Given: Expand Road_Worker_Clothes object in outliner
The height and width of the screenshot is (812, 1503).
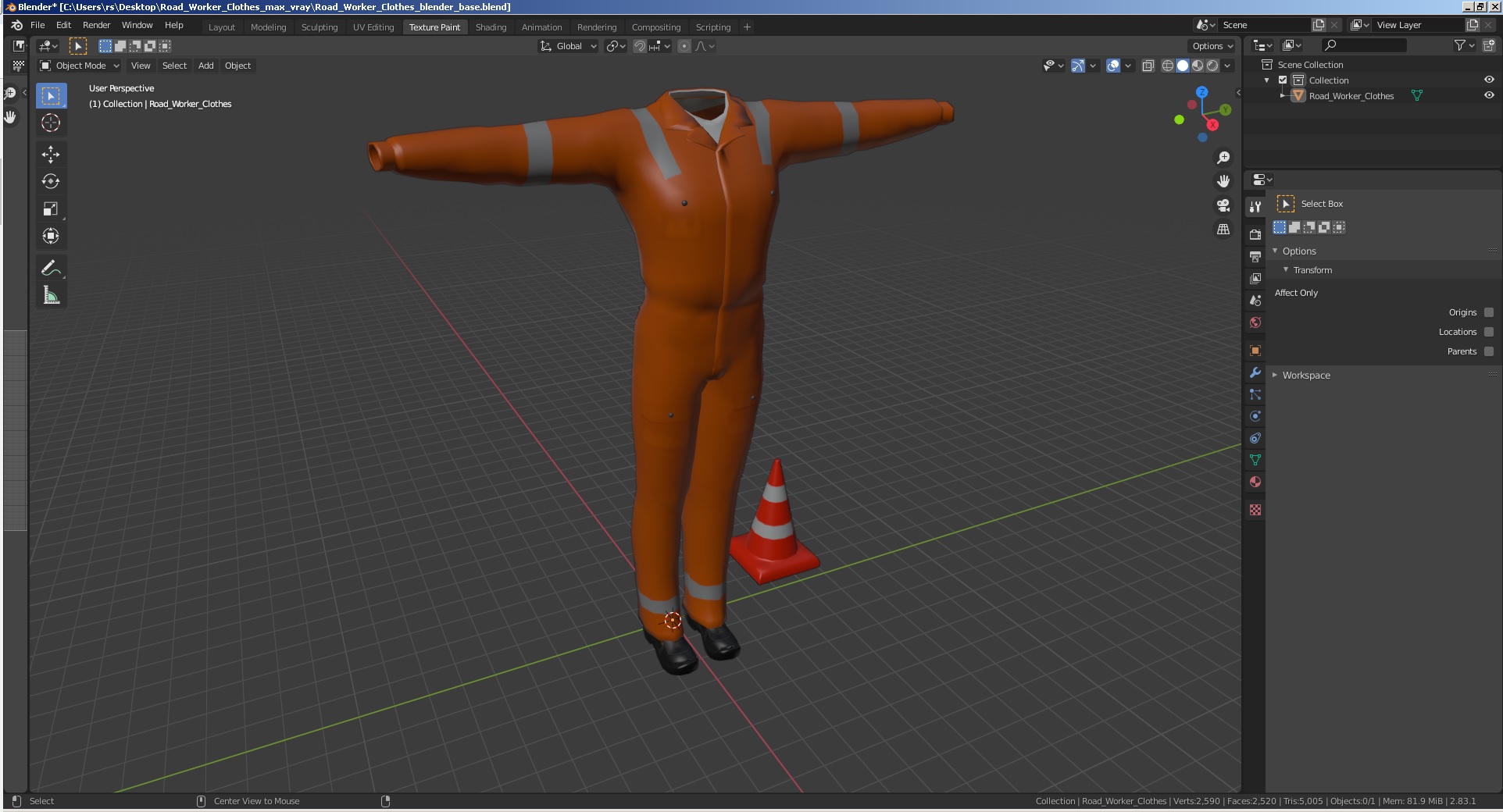Looking at the screenshot, I should pyautogui.click(x=1283, y=95).
